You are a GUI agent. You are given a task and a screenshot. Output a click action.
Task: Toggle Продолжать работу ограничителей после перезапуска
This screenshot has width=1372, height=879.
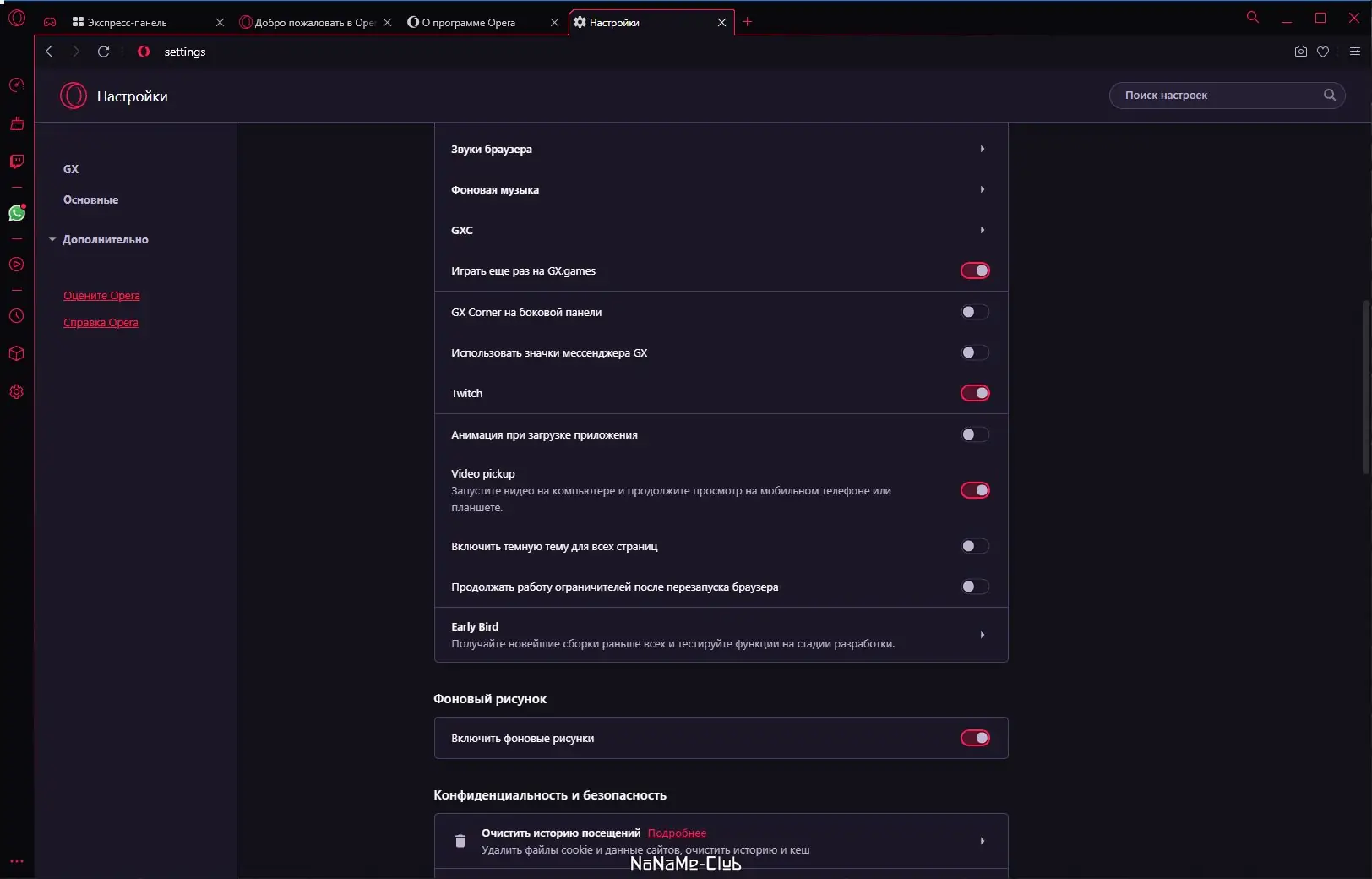975,587
